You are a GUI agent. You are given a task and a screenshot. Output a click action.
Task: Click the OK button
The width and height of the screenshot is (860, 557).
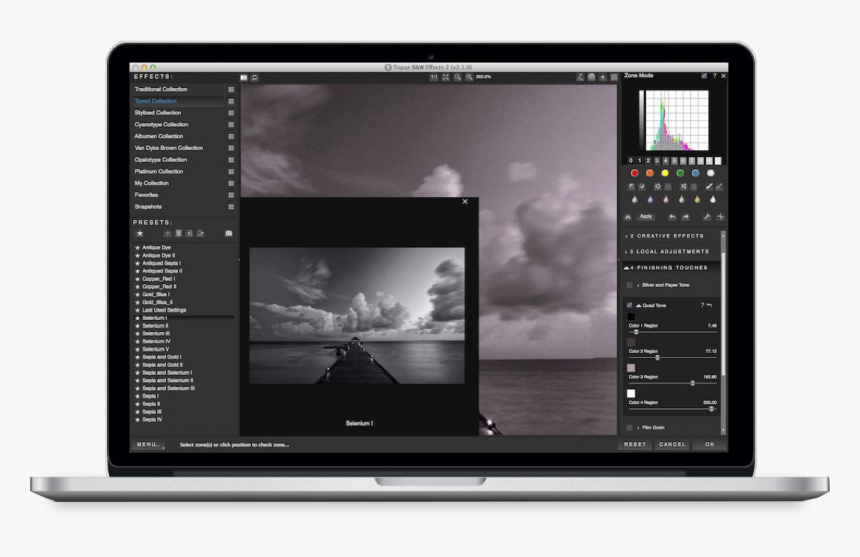[x=710, y=445]
